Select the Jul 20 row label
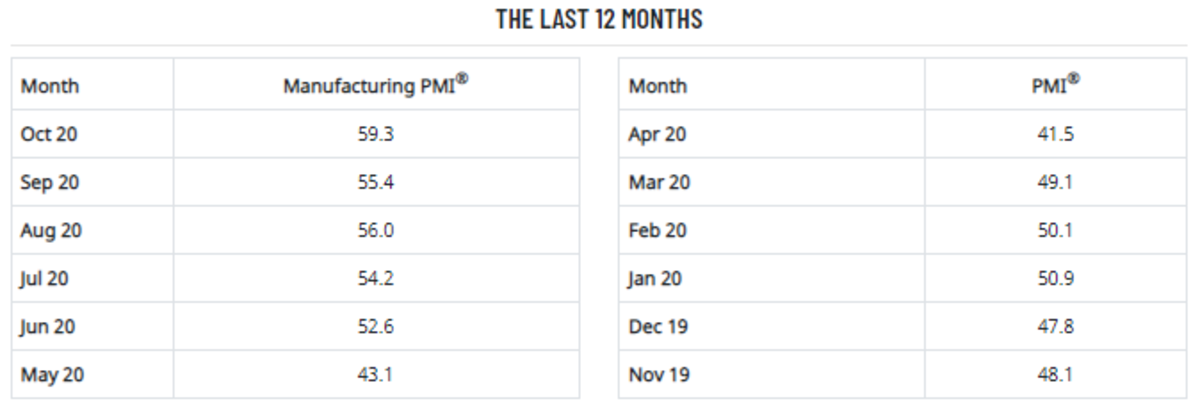This screenshot has width=1200, height=408. [45, 278]
